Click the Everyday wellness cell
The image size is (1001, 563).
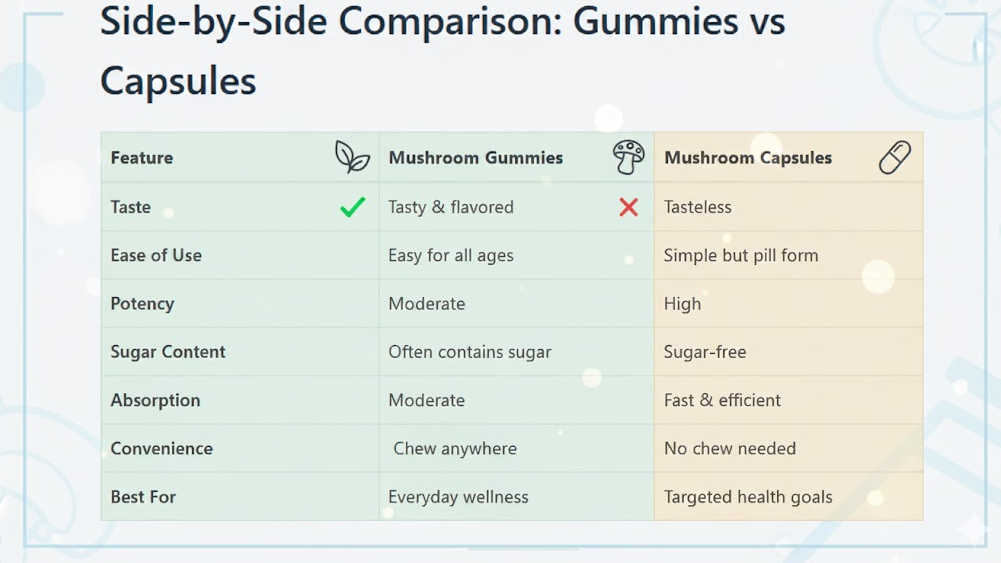tap(458, 497)
